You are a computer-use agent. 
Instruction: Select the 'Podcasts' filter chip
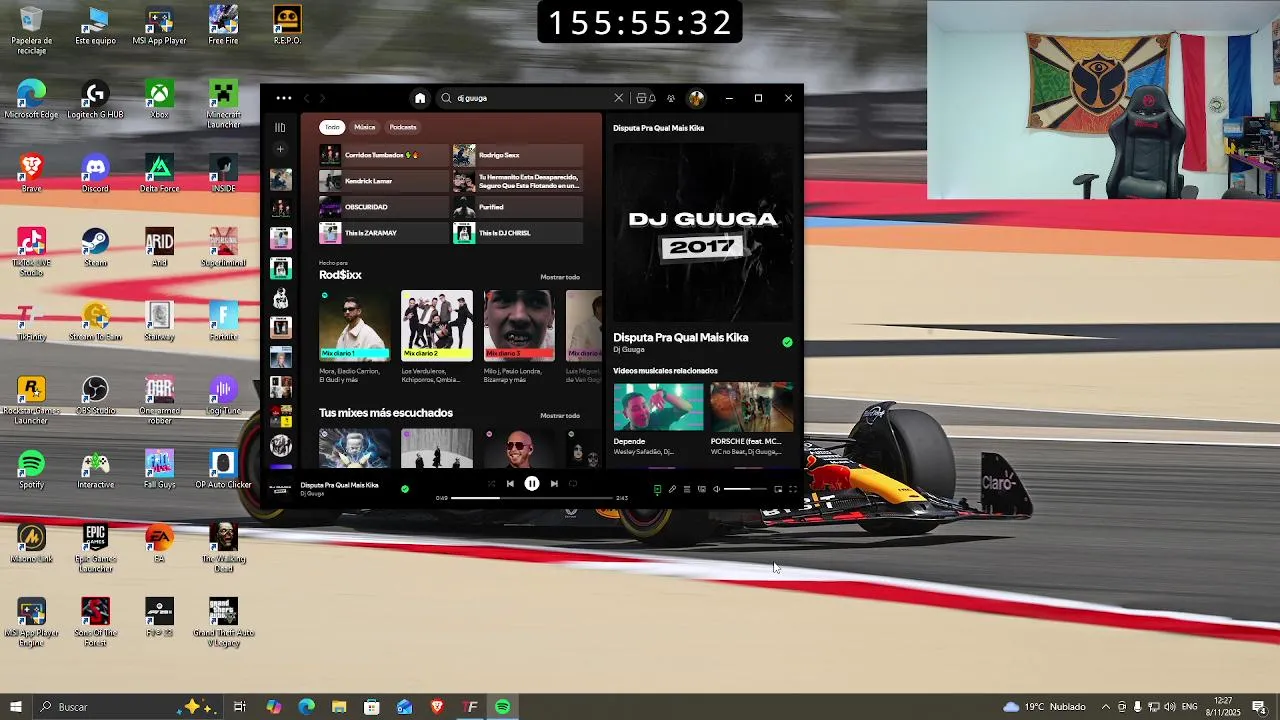point(403,127)
